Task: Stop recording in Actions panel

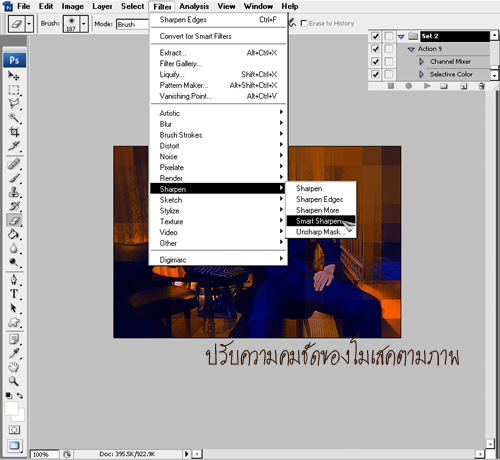Action: click(x=391, y=86)
